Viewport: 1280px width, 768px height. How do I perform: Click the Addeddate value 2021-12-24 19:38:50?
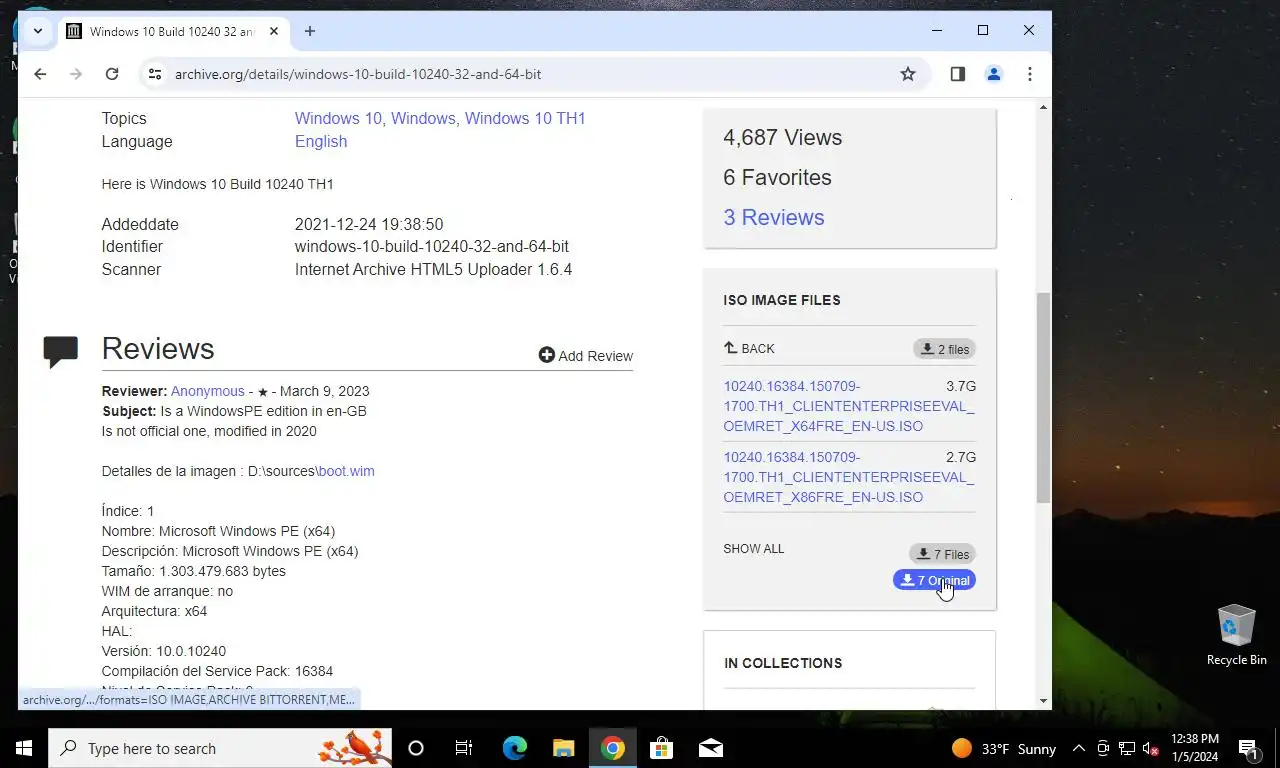(369, 224)
